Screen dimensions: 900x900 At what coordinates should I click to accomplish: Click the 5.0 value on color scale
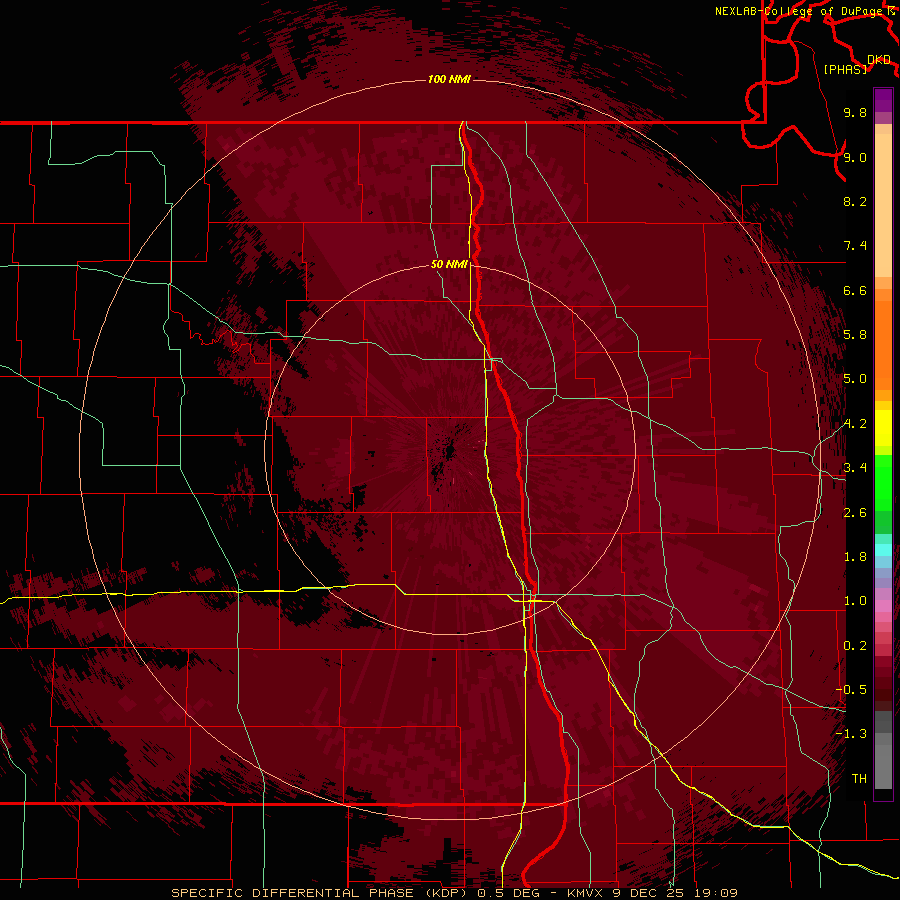855,379
